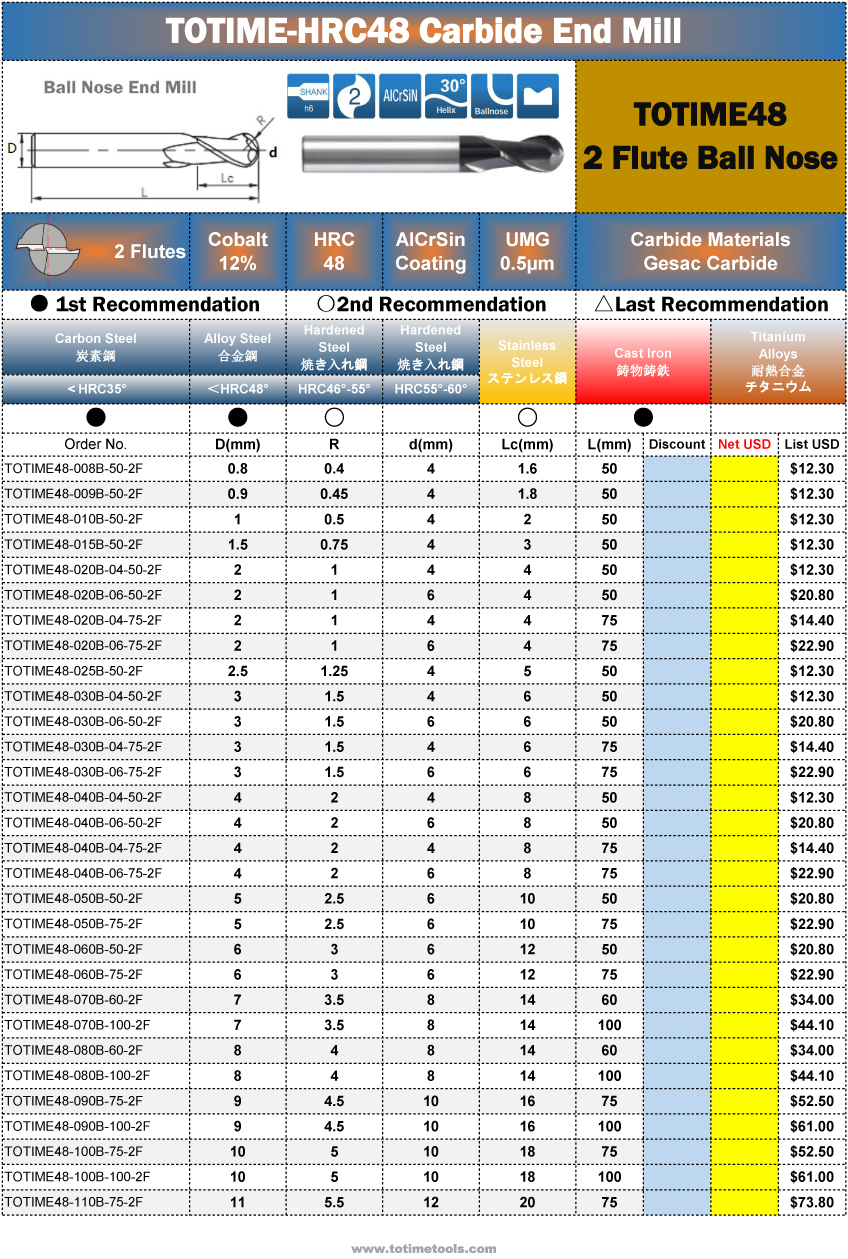The image size is (848, 1259).
Task: Click order number TOTIME48-110B-75-2F
Action: (74, 1203)
